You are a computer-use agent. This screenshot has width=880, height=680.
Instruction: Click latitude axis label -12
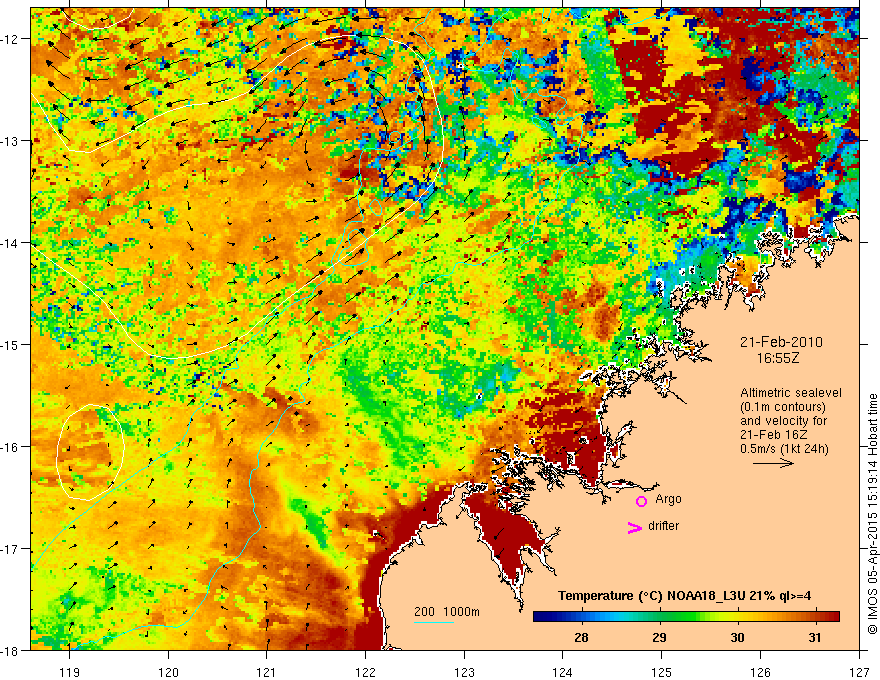tap(11, 39)
